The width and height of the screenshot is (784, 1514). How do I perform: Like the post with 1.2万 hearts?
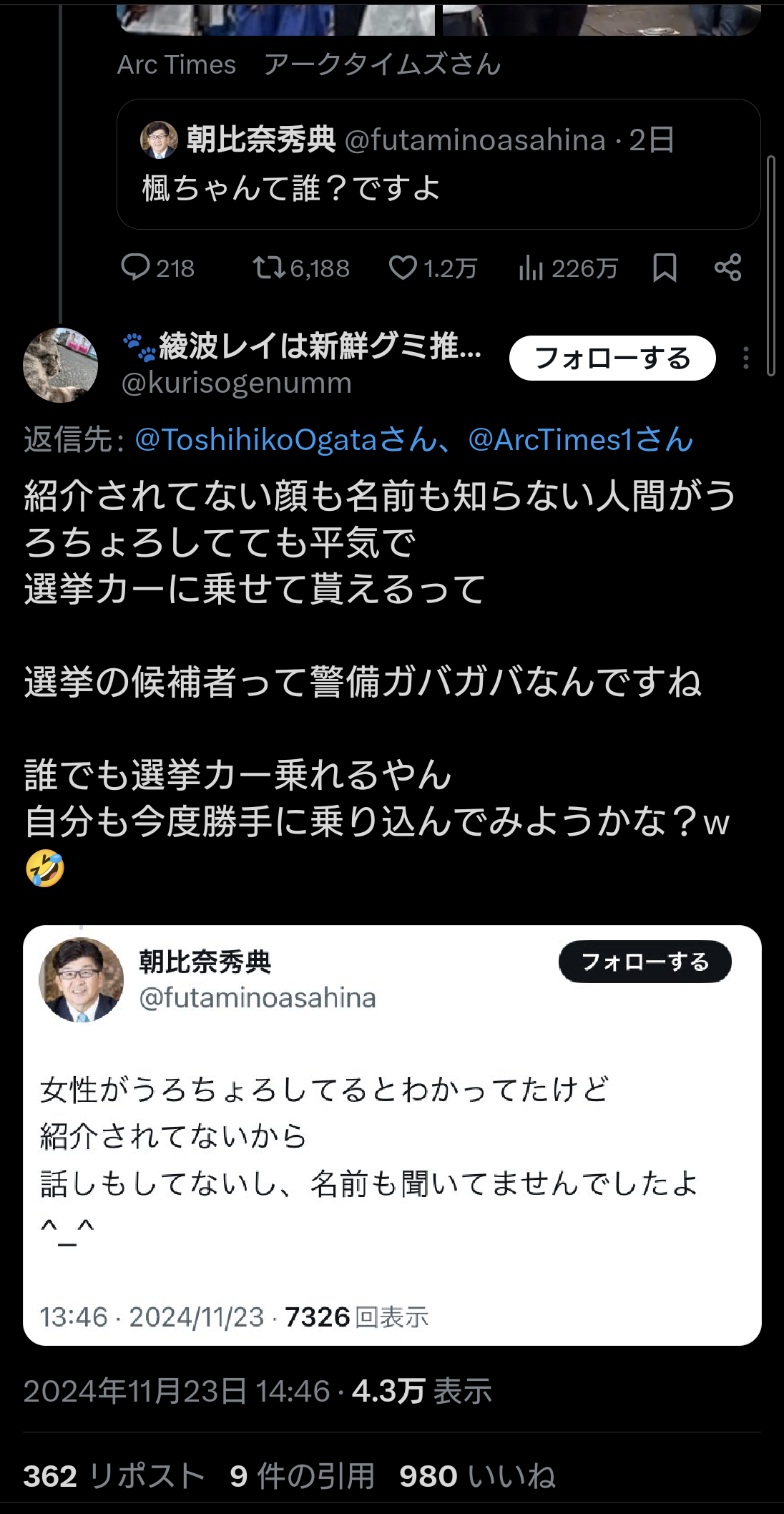(x=403, y=268)
